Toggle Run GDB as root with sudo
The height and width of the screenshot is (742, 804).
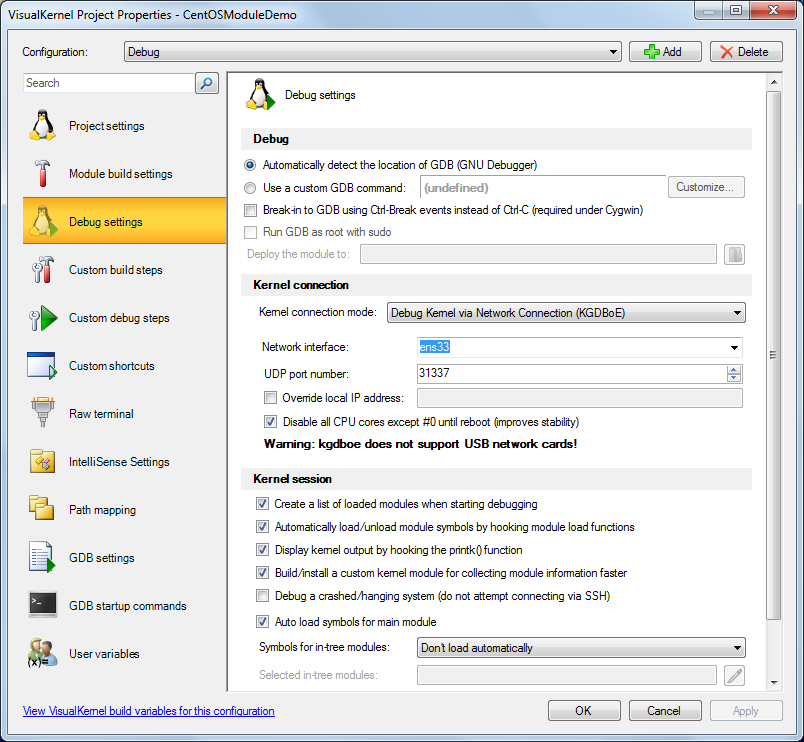(x=251, y=232)
